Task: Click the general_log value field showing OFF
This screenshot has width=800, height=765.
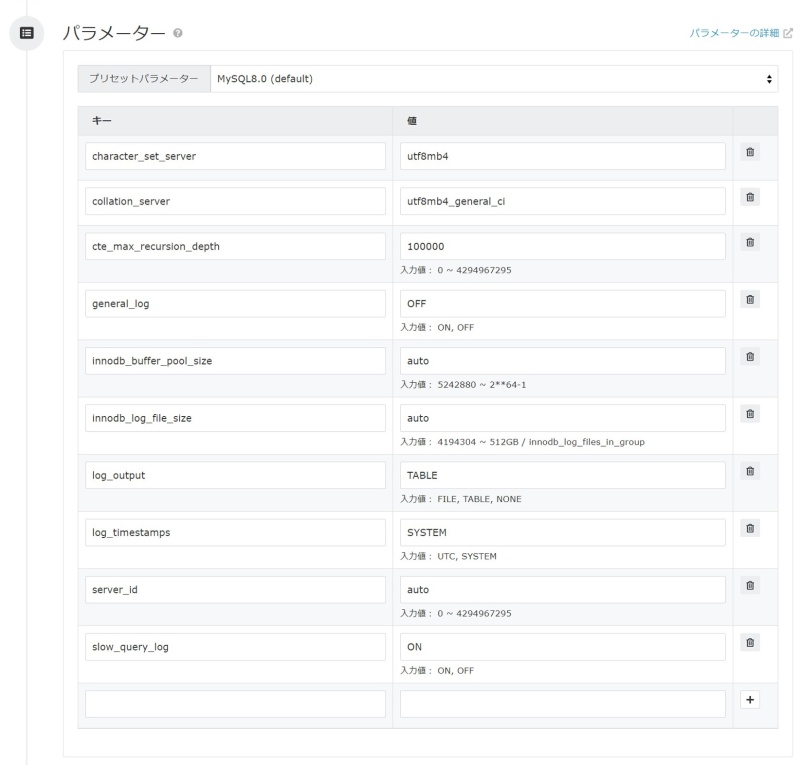Action: [x=562, y=303]
